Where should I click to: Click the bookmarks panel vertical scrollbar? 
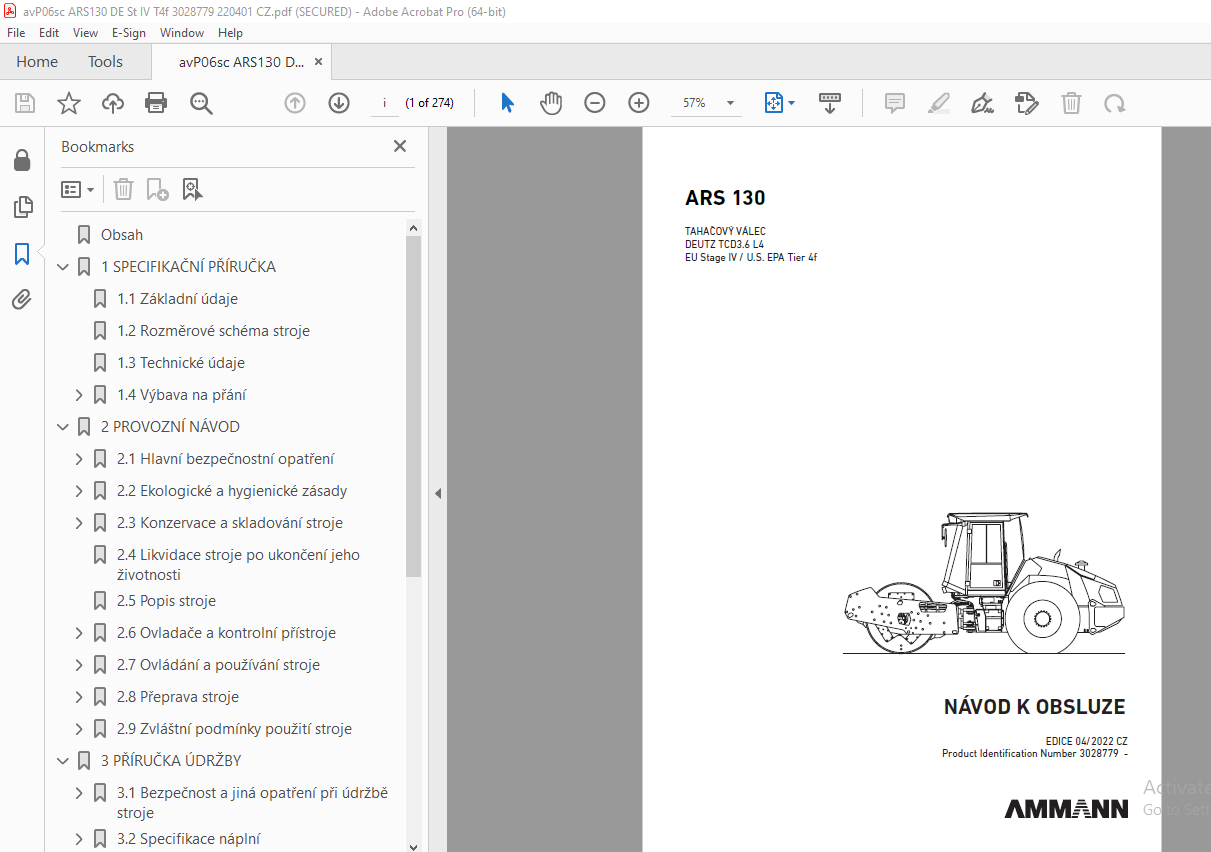tap(414, 407)
